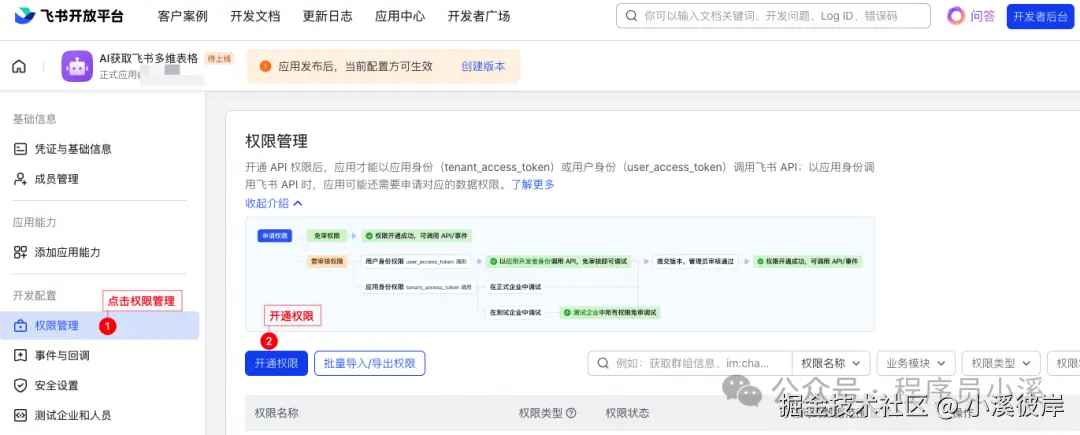Click the 批量导入/导出权限 button

coord(370,363)
